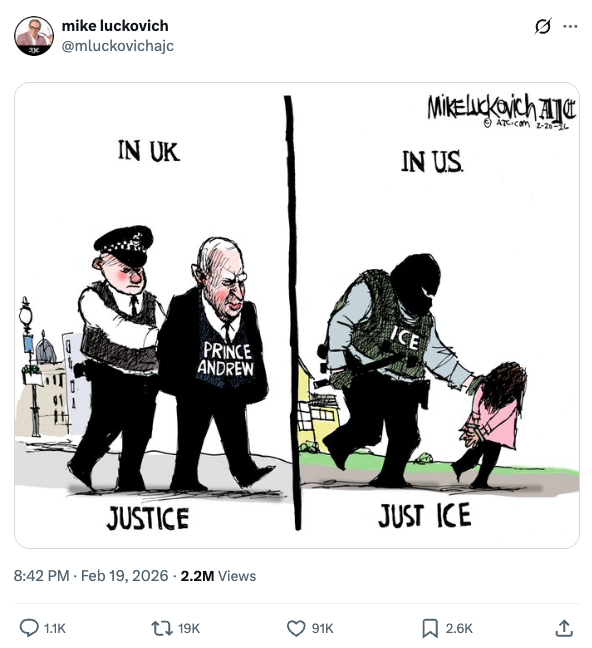Open the share upload arrow icon
This screenshot has width=592, height=648.
click(564, 628)
